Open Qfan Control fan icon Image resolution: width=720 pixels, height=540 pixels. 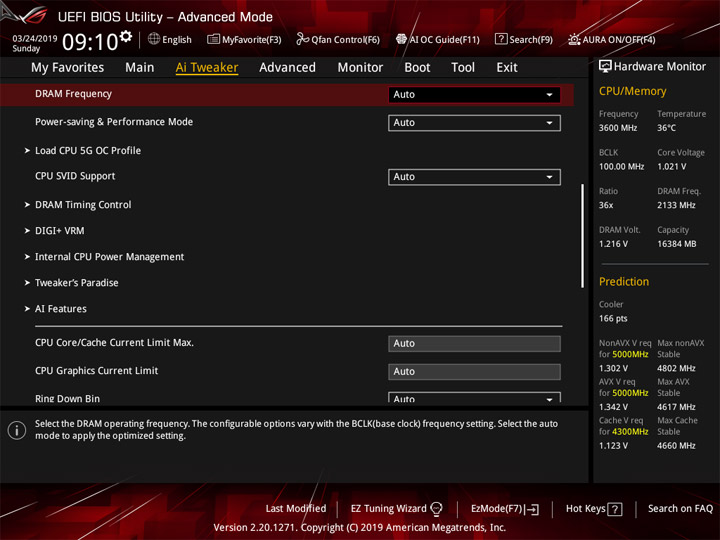pos(302,39)
